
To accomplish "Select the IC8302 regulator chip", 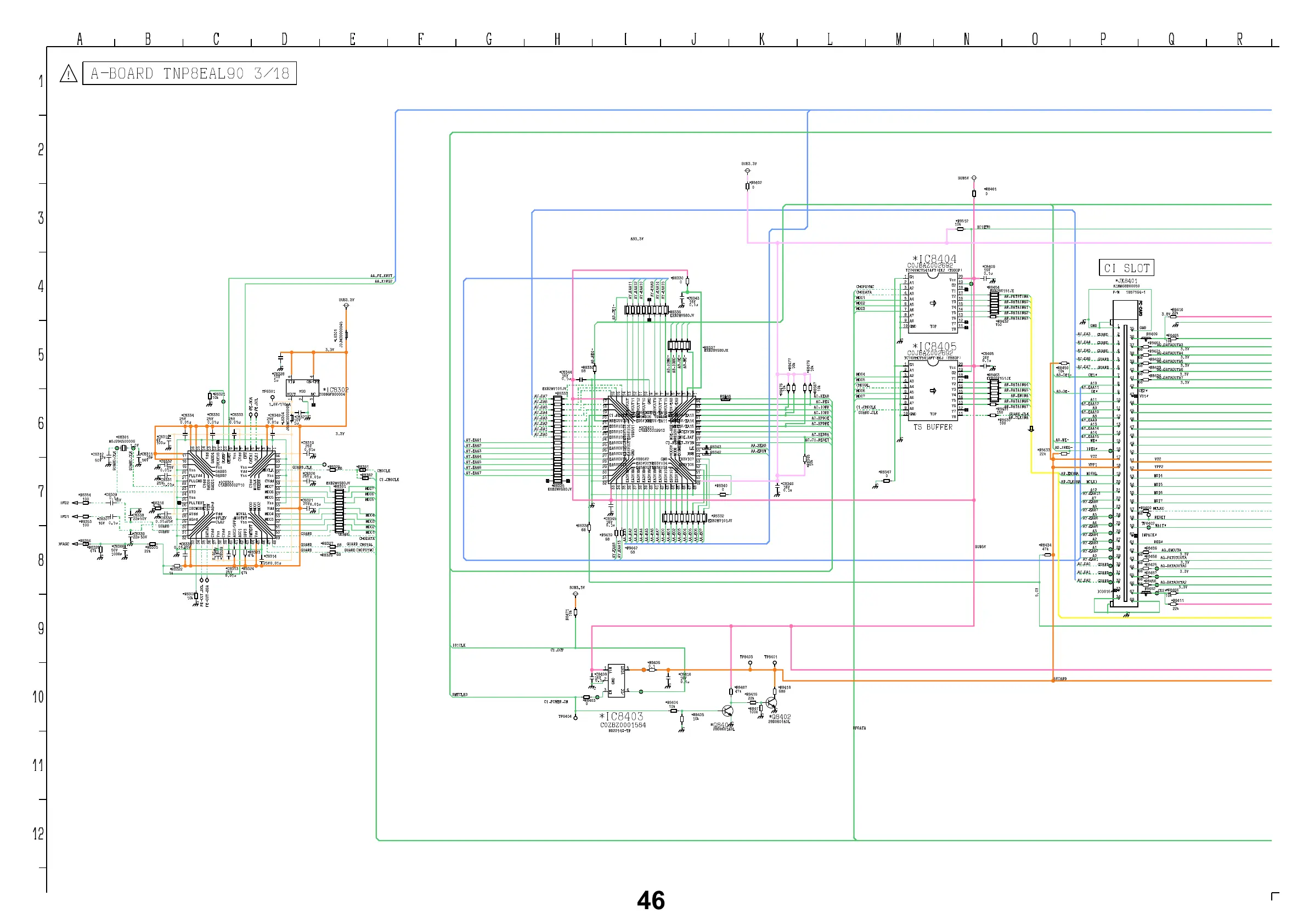I will pos(303,388).
